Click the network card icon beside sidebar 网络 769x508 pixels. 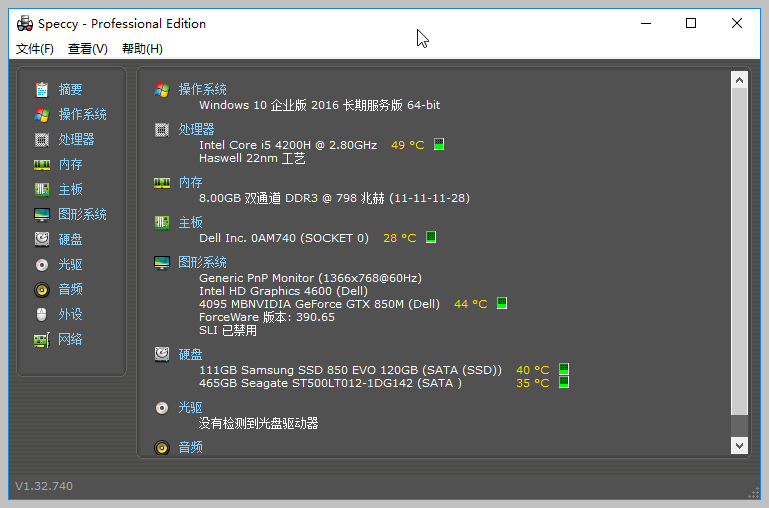(42, 340)
